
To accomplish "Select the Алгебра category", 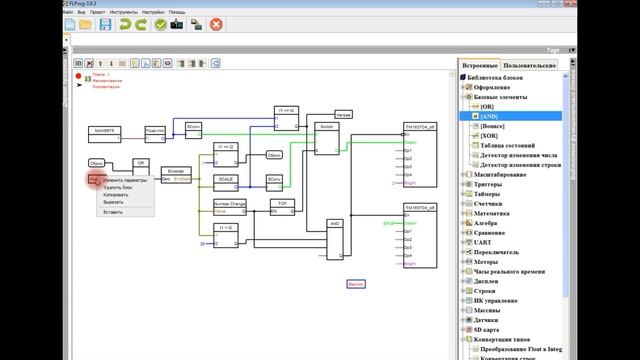I will [485, 223].
